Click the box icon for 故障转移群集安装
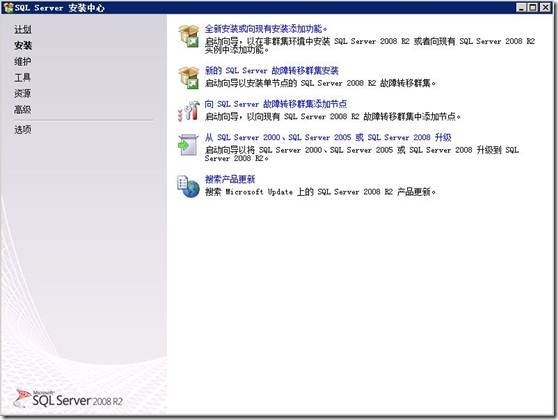Viewport: 558px width, 420px height. point(189,77)
